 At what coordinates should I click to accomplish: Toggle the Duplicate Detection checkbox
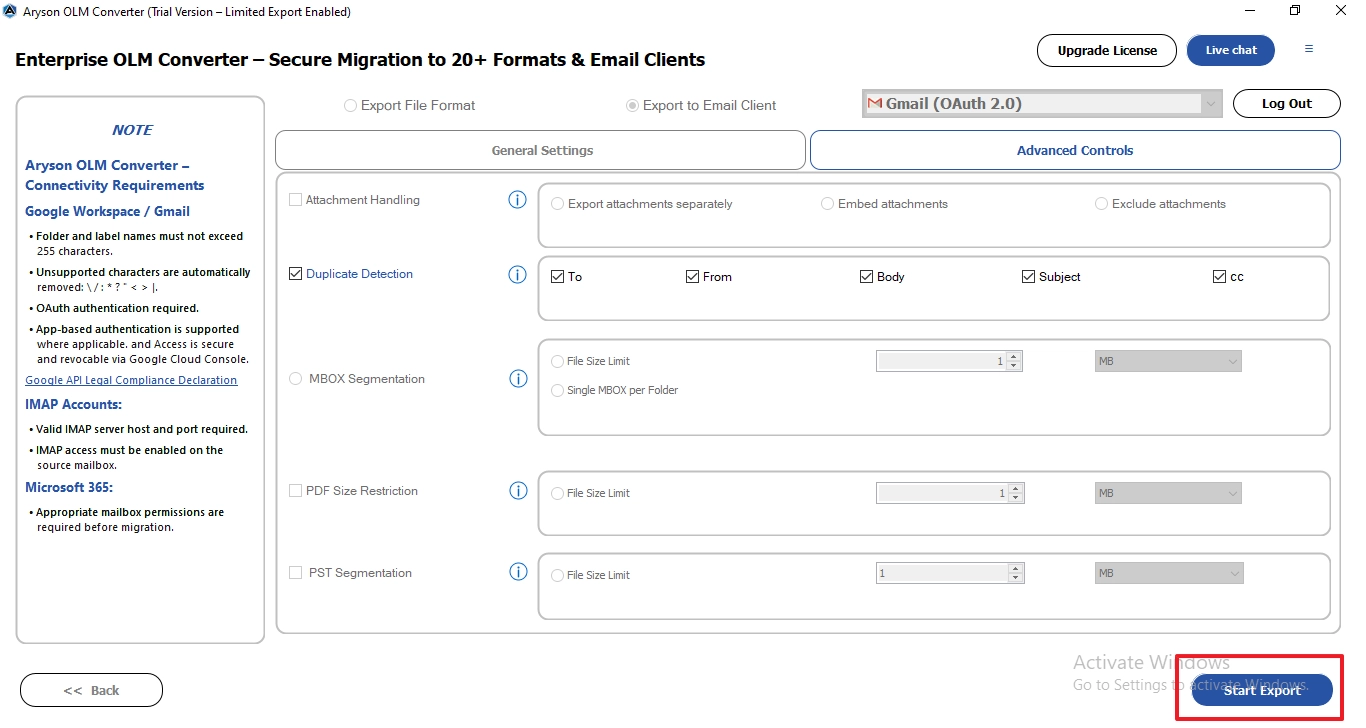point(295,274)
